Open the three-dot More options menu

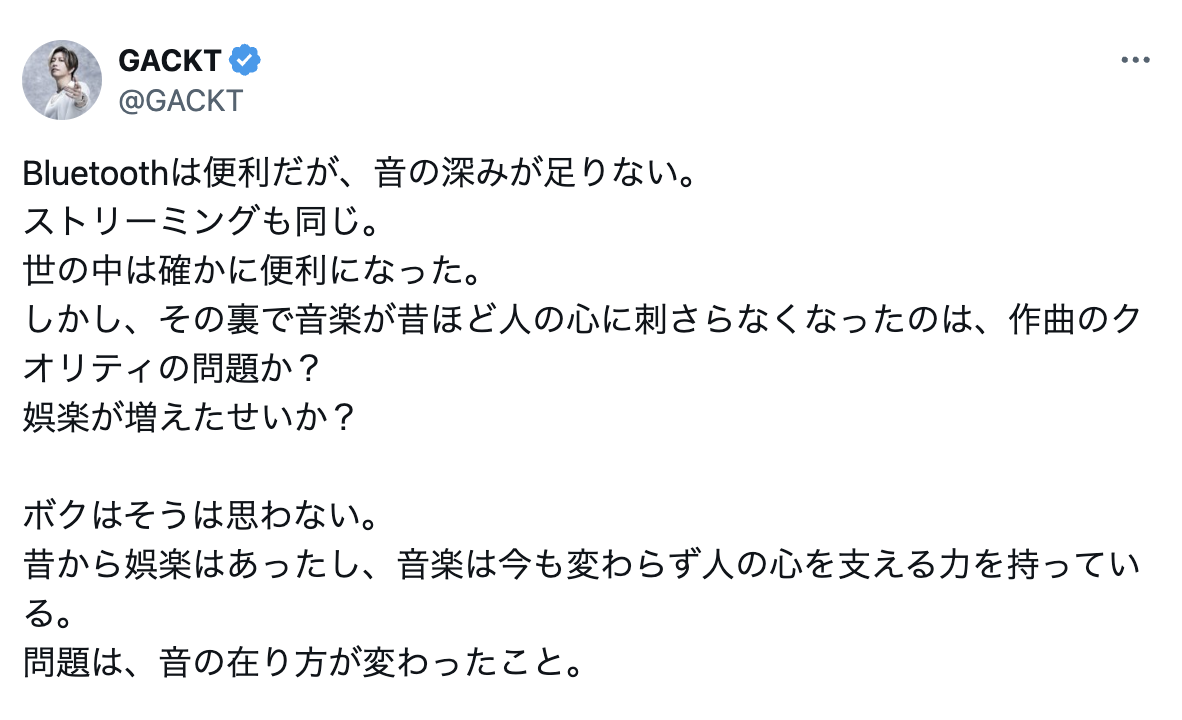[x=1135, y=60]
